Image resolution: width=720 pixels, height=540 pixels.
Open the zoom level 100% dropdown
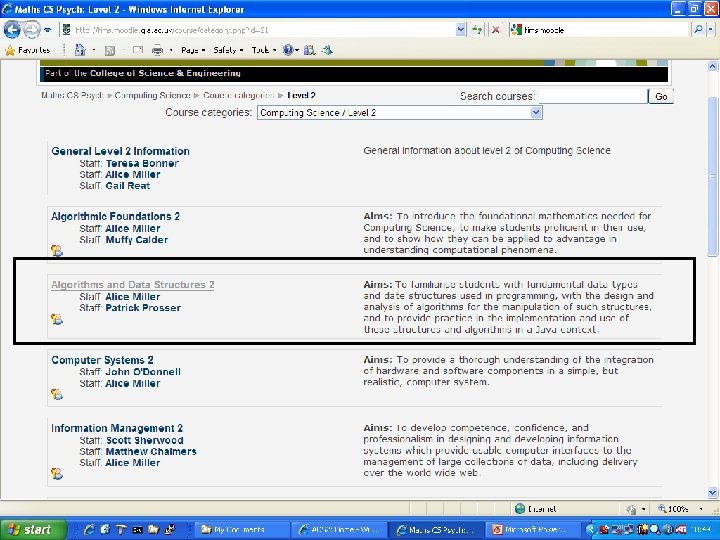(701, 509)
